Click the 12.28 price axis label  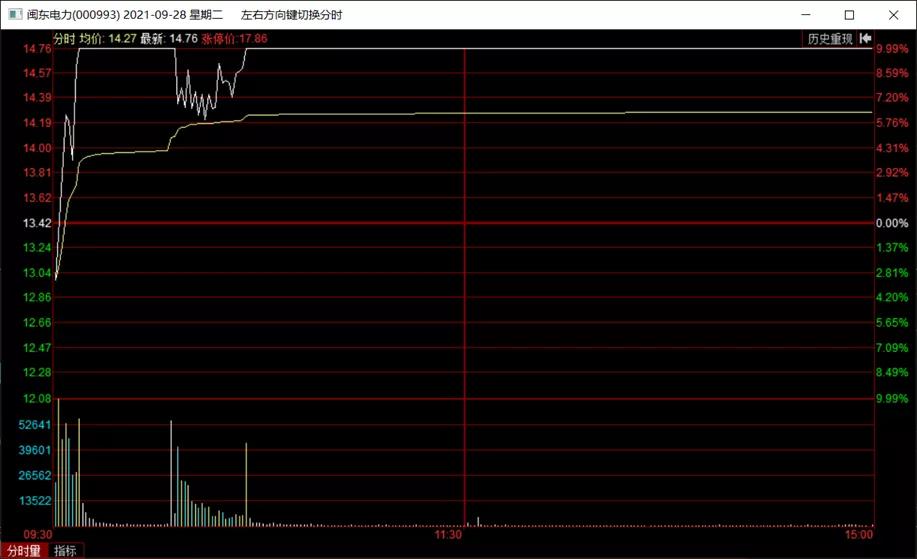(x=37, y=372)
